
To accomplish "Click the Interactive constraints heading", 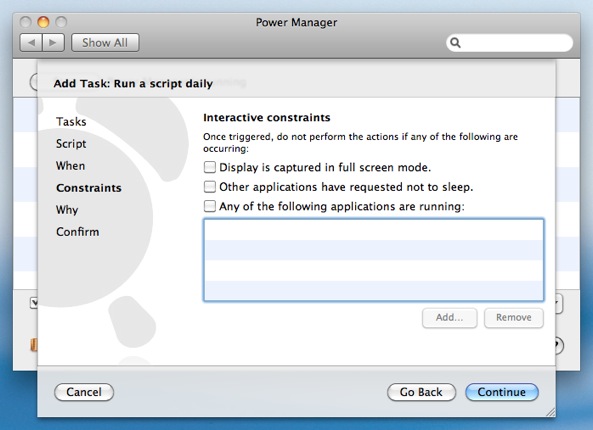I will coord(267,118).
